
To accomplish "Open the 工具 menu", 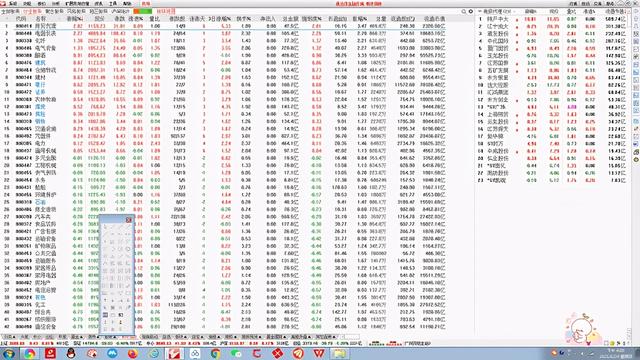I will [113, 4].
